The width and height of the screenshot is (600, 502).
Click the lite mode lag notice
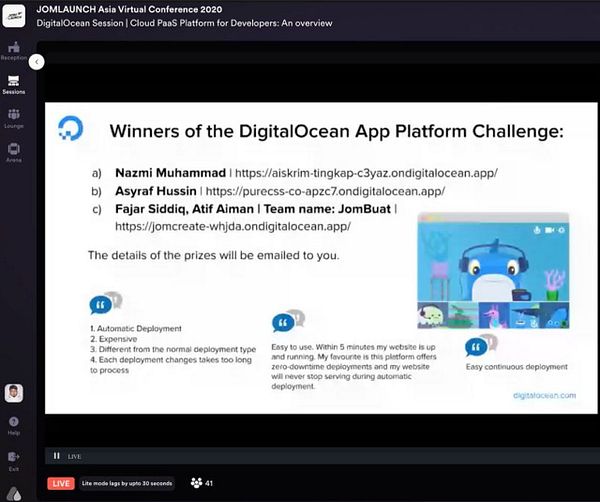point(127,483)
